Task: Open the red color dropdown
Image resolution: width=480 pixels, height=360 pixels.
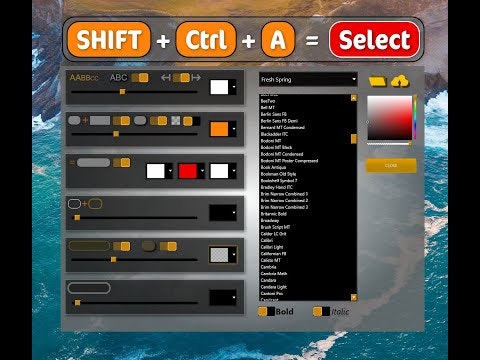Action: click(191, 171)
